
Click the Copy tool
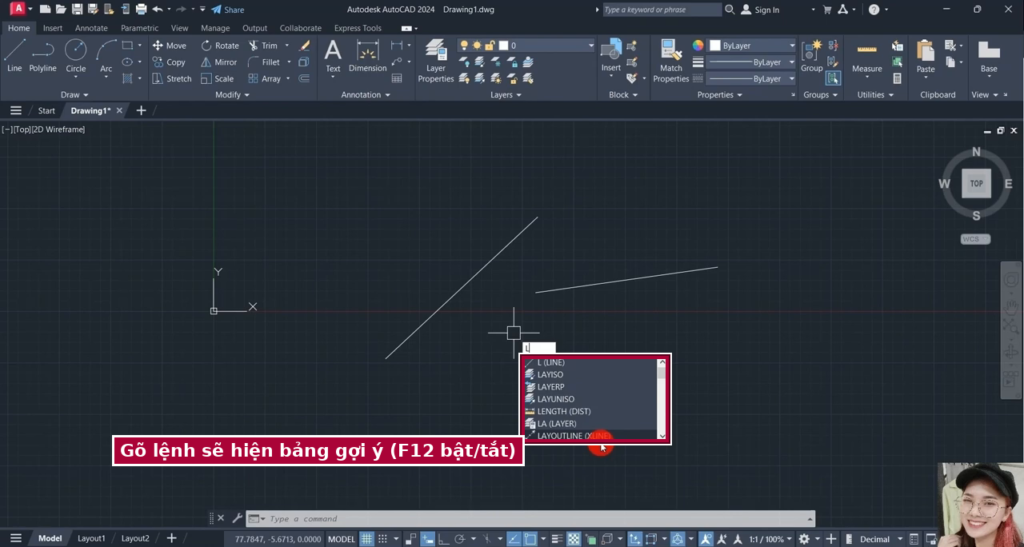click(x=168, y=62)
